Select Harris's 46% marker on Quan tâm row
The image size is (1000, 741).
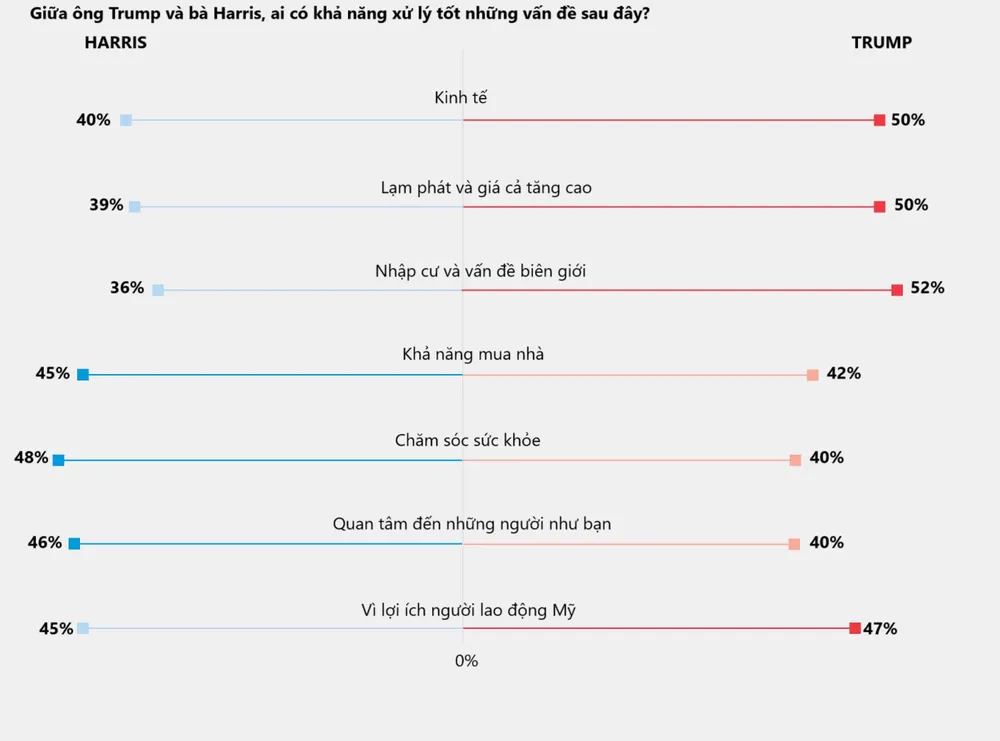click(74, 543)
